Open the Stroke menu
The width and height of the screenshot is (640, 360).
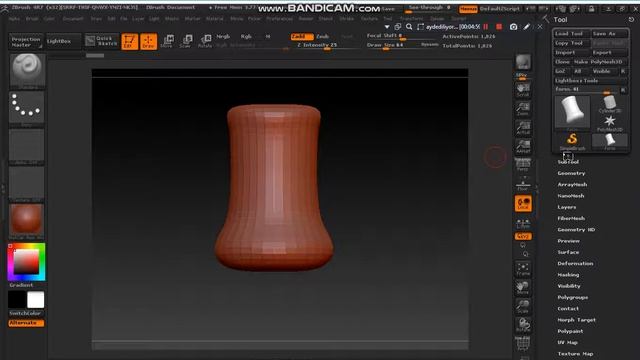347,19
